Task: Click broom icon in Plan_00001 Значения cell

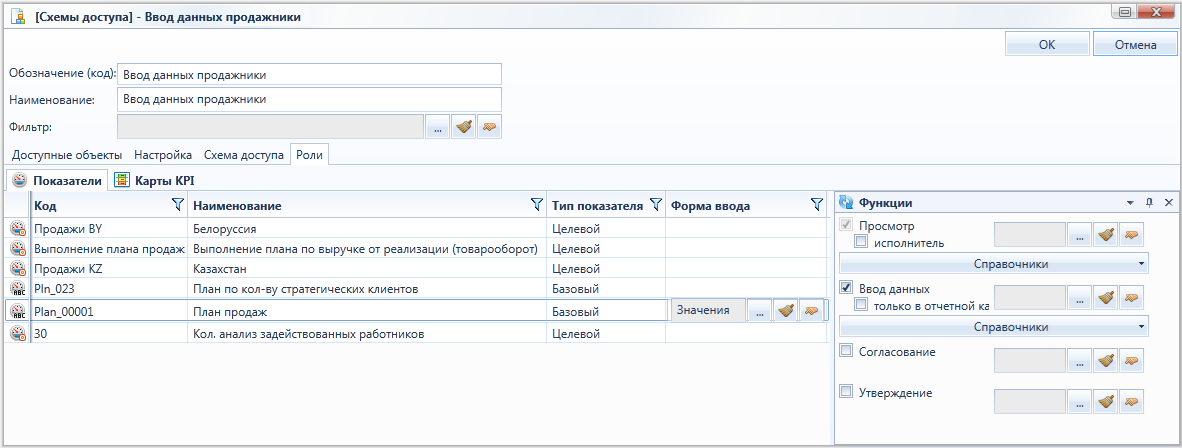Action: [785, 311]
